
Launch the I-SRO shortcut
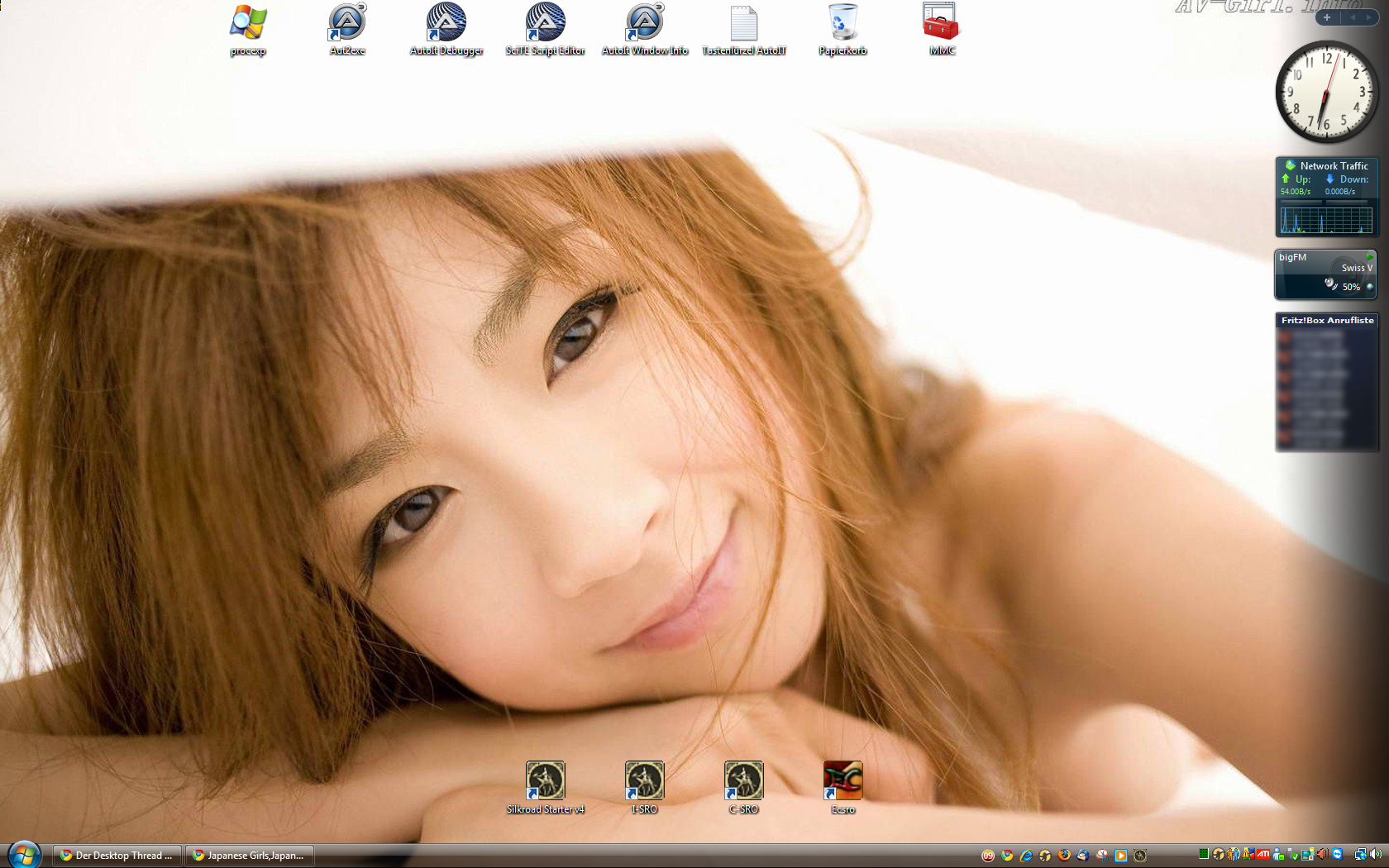pos(645,781)
